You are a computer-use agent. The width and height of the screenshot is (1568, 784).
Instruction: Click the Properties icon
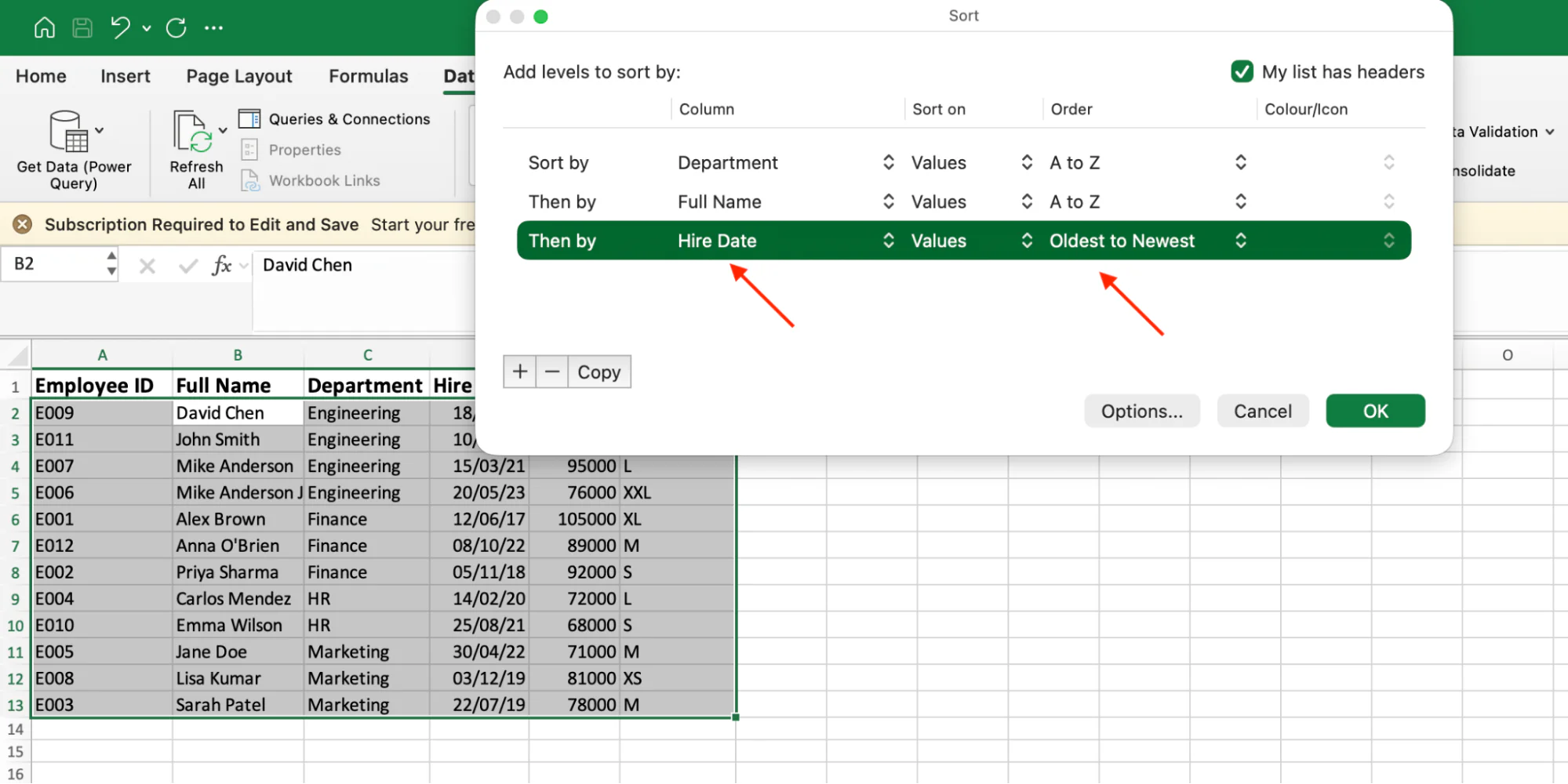[249, 150]
